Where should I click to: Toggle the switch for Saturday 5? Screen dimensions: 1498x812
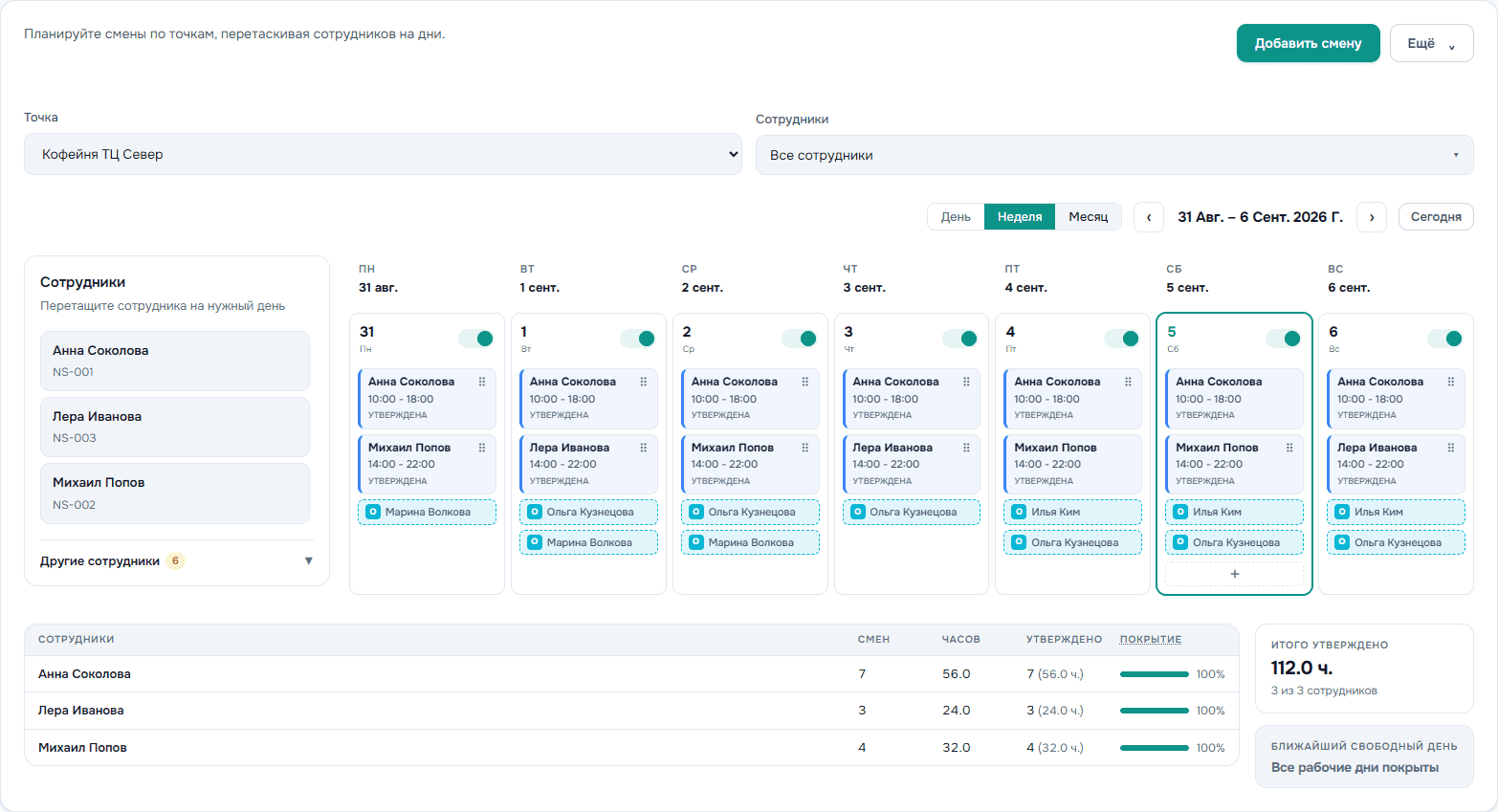pos(1284,339)
